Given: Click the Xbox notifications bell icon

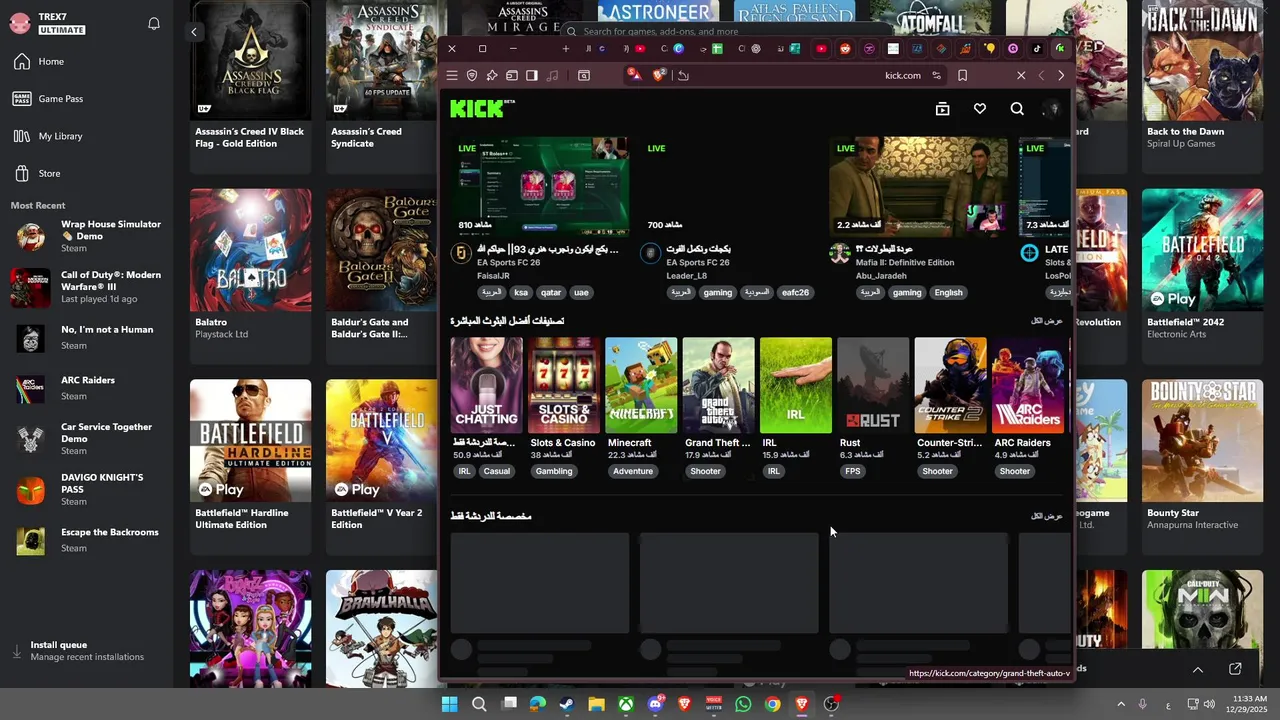Looking at the screenshot, I should (154, 23).
